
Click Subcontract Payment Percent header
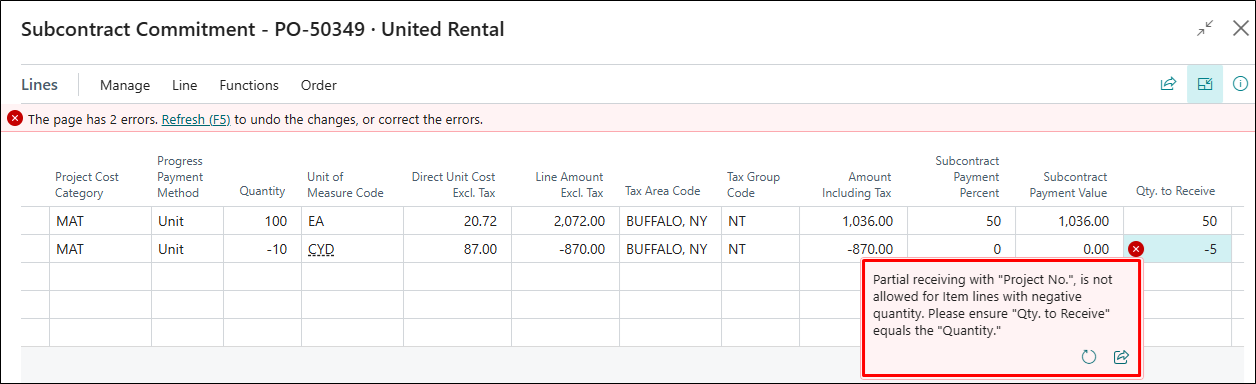[x=967, y=177]
